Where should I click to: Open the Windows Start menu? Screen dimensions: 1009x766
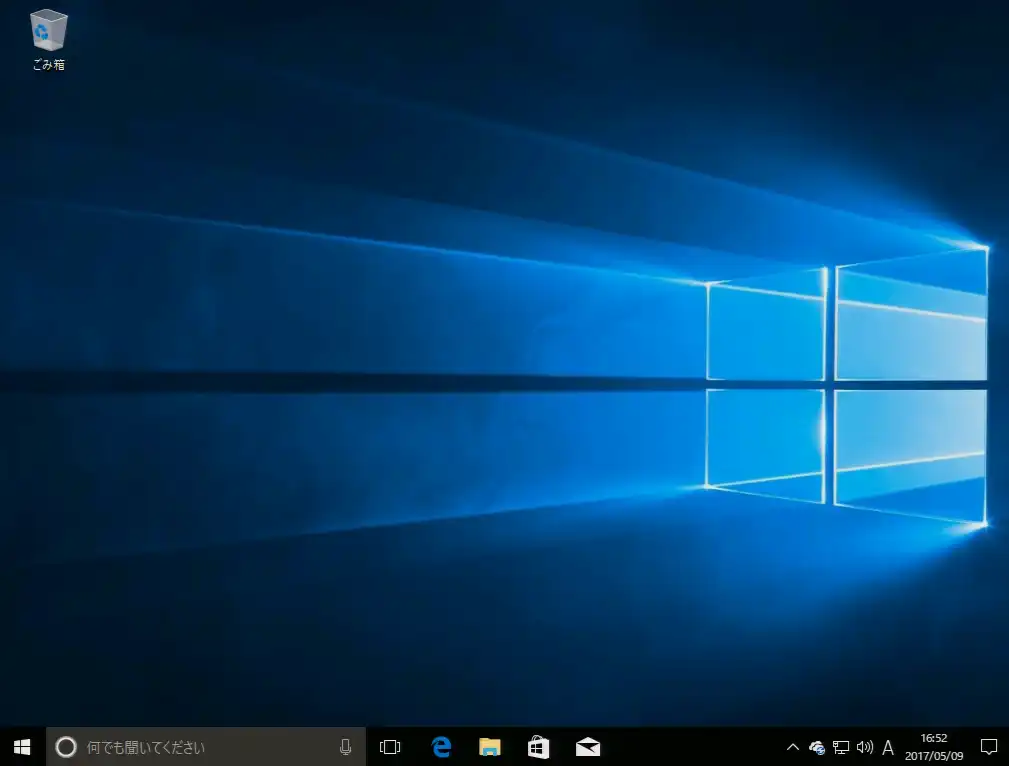(x=22, y=747)
